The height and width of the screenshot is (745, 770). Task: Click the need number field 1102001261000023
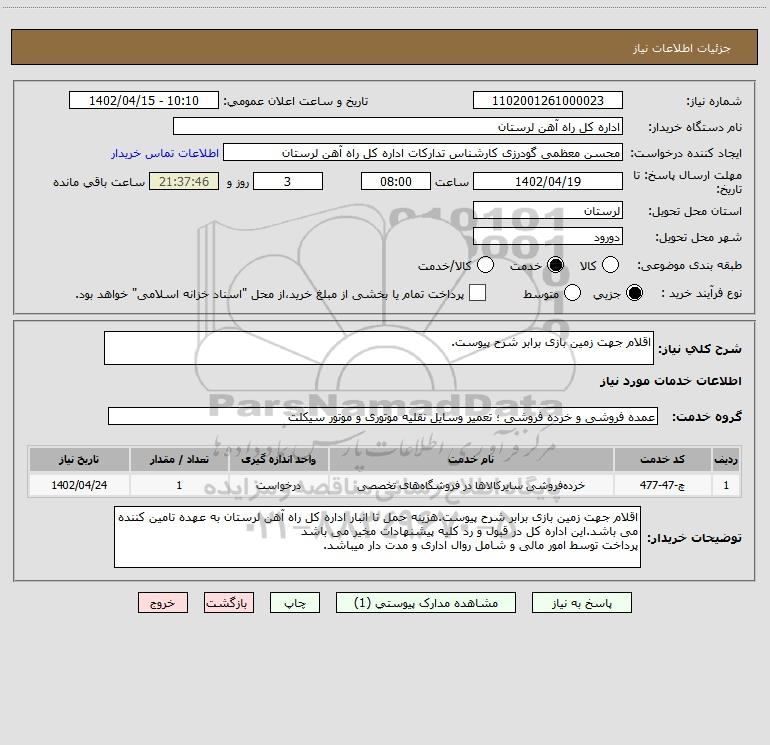(548, 100)
